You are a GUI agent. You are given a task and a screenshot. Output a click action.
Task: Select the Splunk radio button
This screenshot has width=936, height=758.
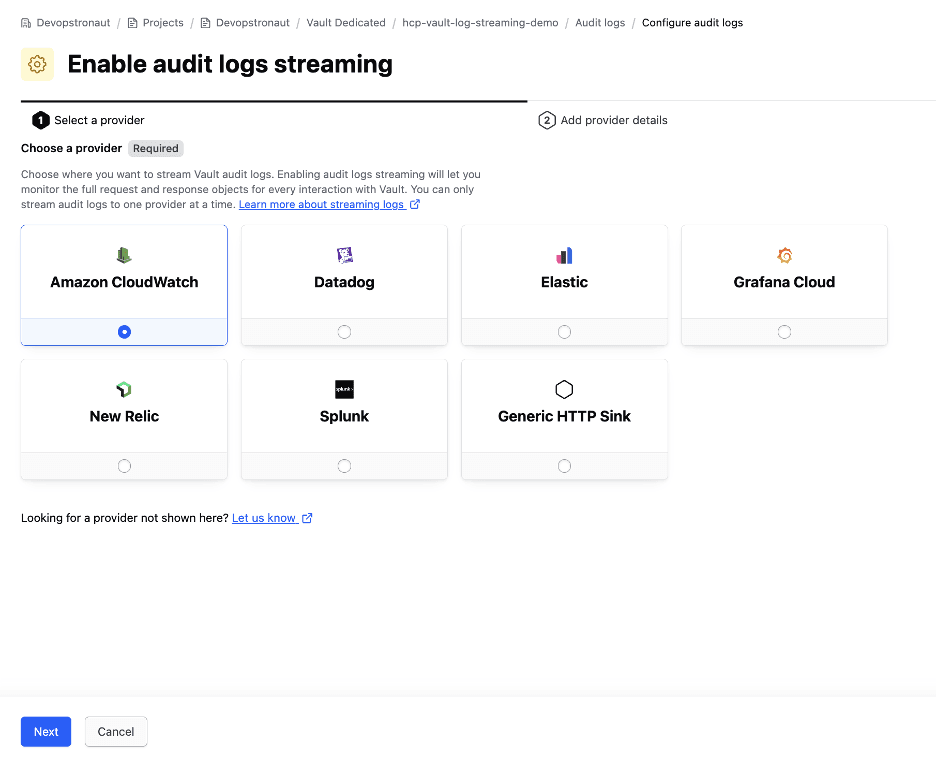coord(344,465)
